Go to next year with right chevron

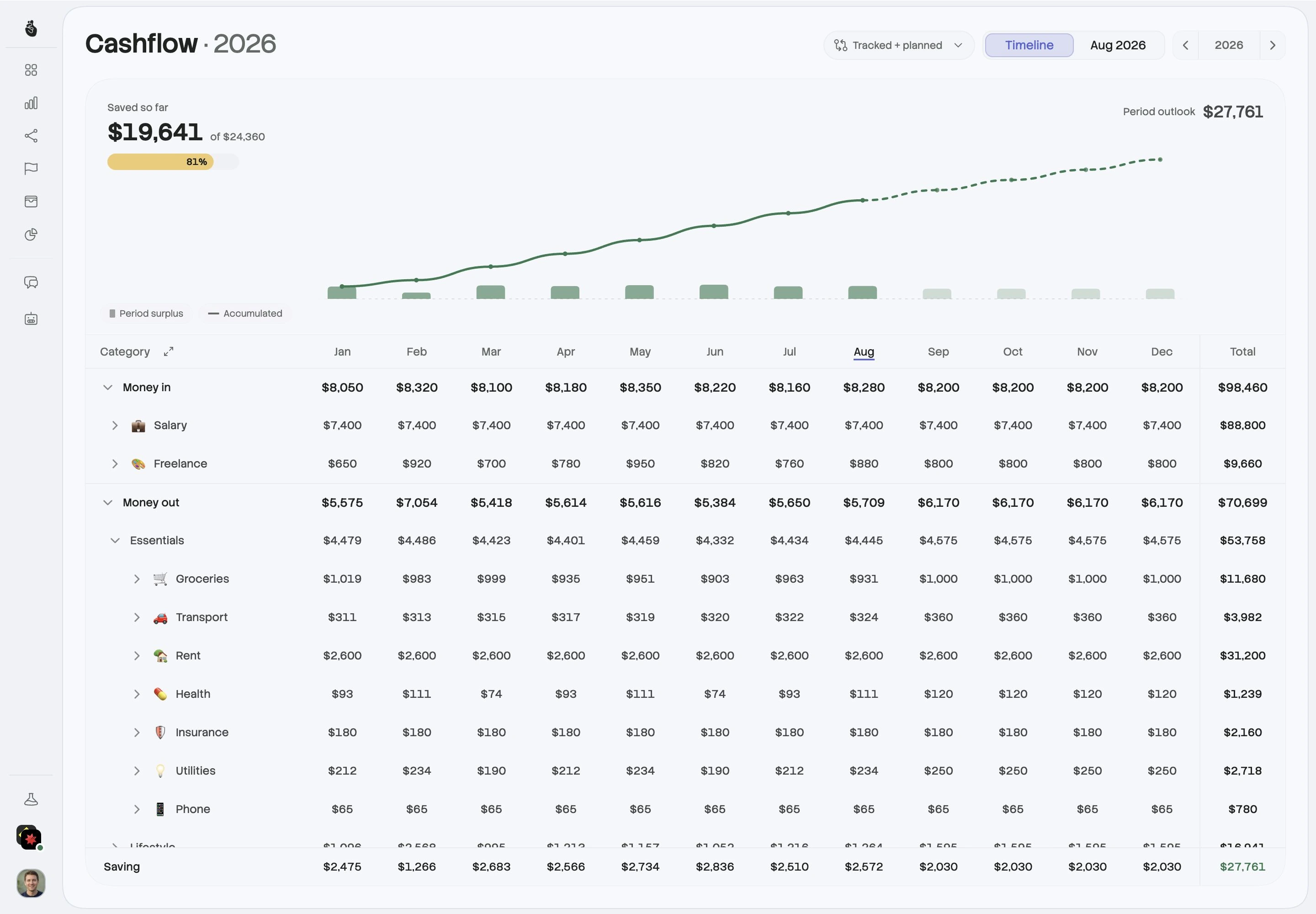coord(1273,45)
